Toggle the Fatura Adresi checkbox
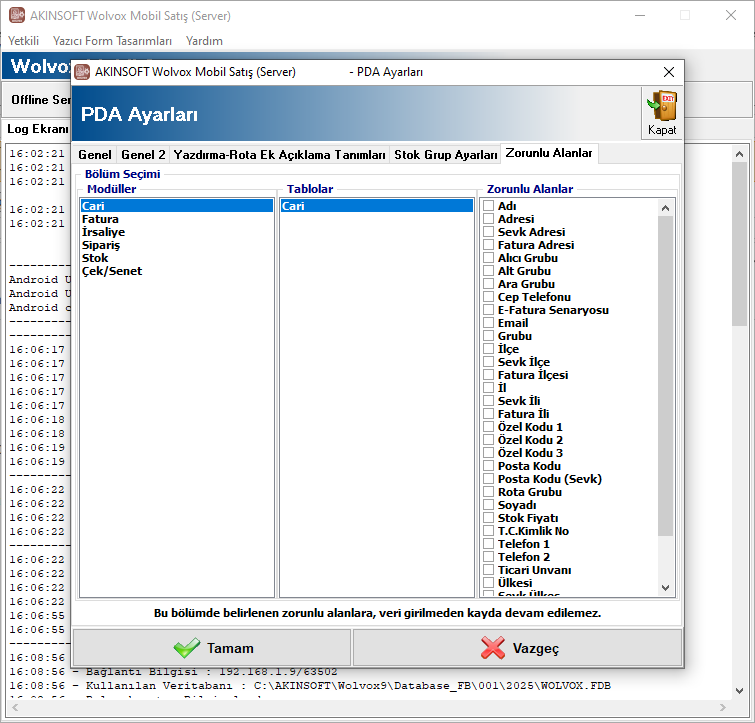Screen dimensions: 755x723 coord(488,245)
